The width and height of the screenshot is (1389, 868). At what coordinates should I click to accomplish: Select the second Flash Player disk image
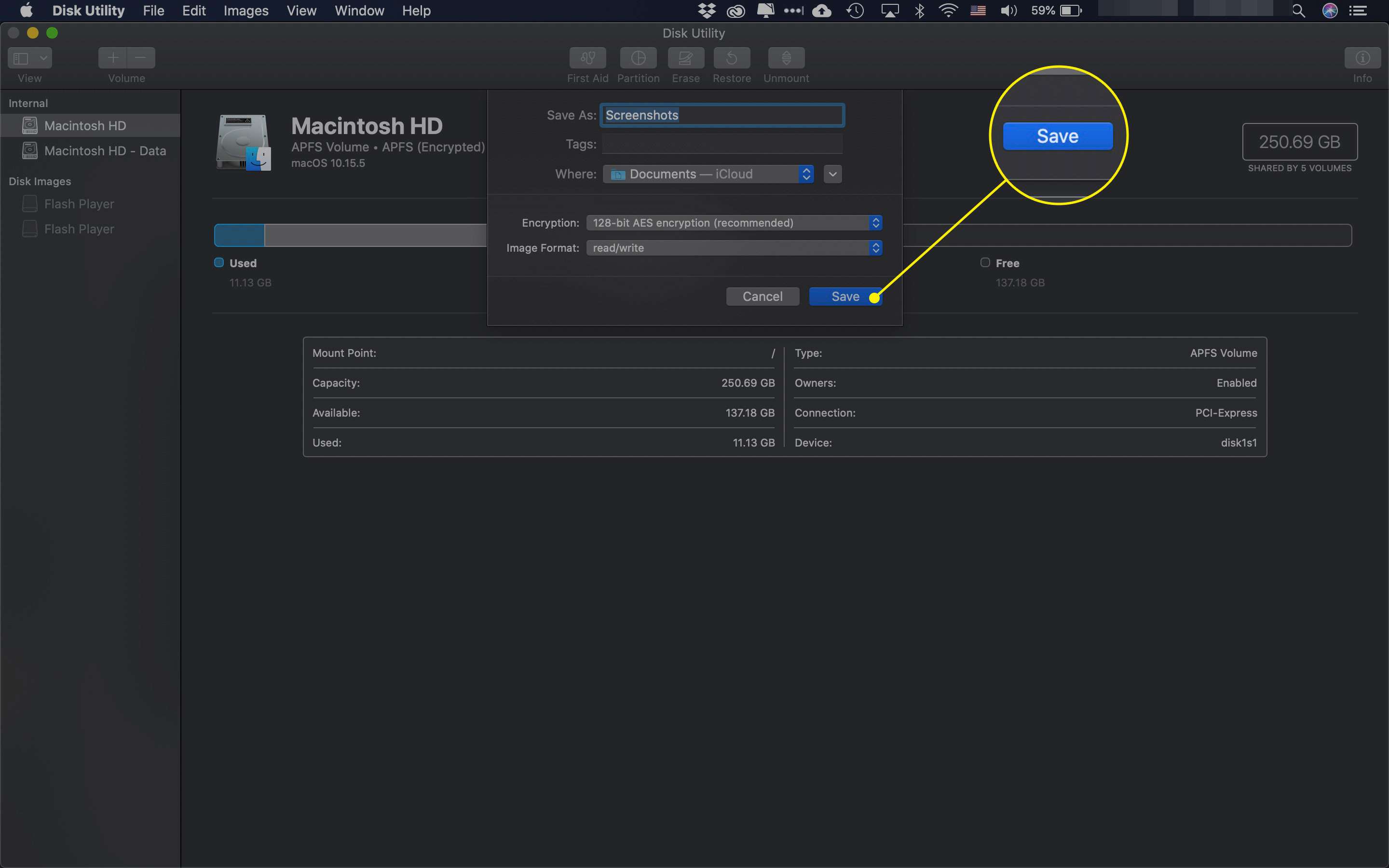[90, 229]
